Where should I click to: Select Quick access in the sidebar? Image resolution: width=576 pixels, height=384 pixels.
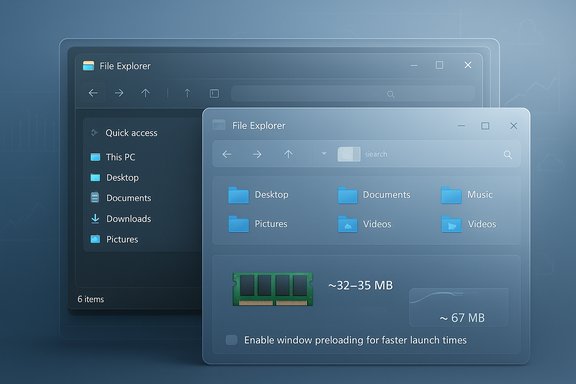pos(132,133)
